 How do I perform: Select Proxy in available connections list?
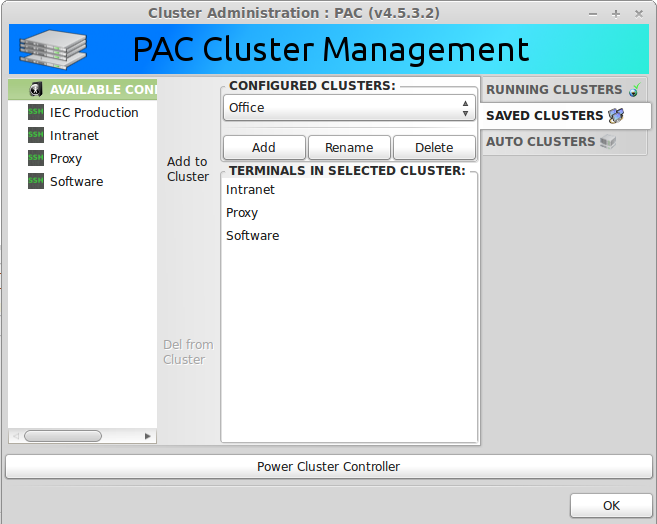[x=83, y=158]
